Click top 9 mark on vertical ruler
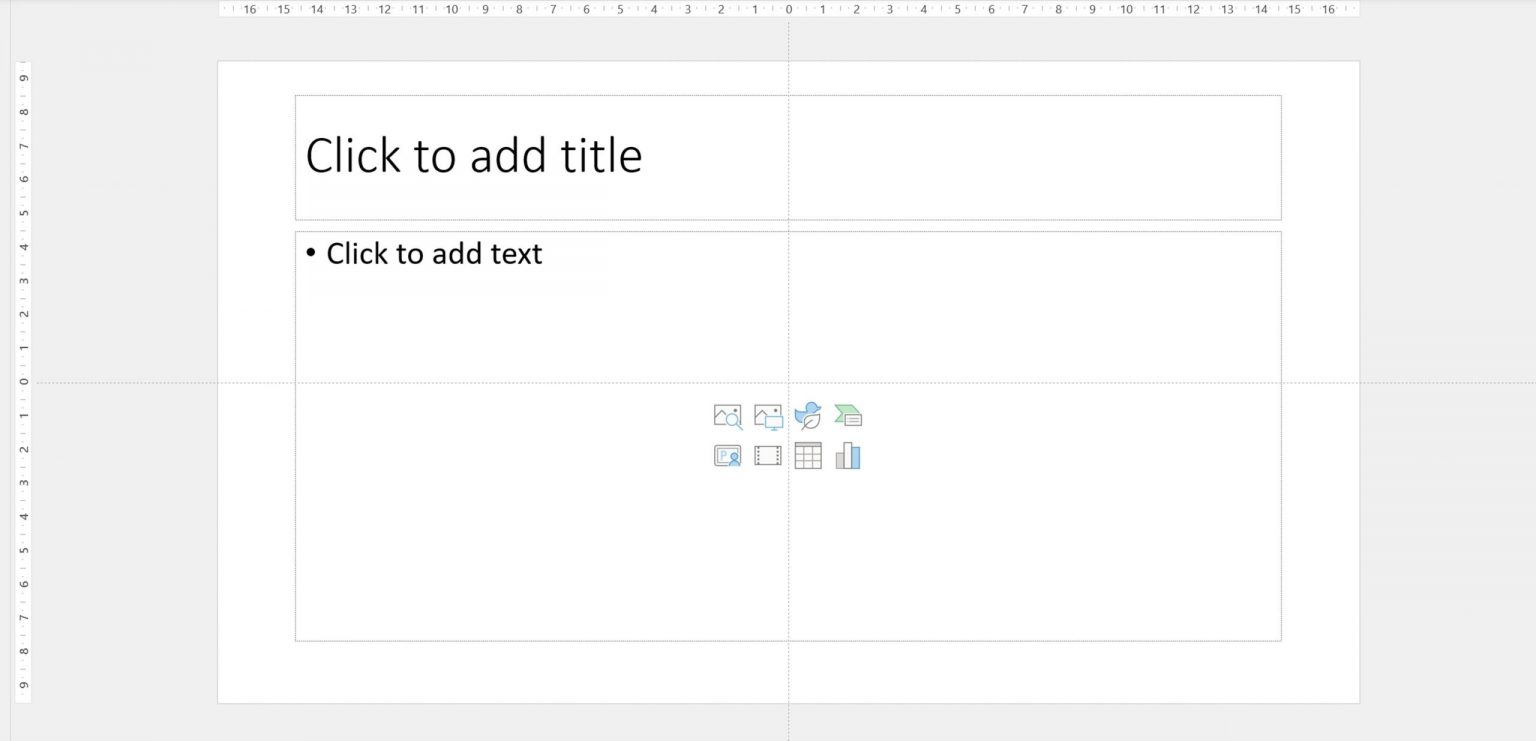The height and width of the screenshot is (741, 1536). click(x=24, y=78)
